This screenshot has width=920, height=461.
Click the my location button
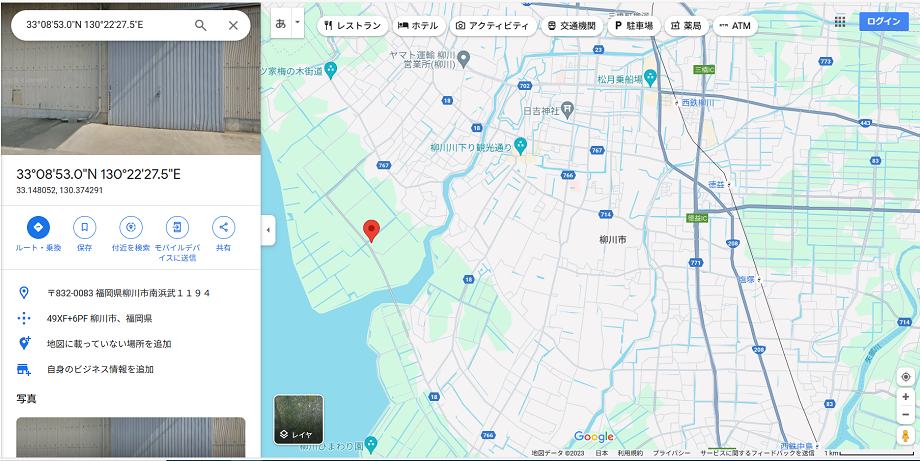point(905,377)
